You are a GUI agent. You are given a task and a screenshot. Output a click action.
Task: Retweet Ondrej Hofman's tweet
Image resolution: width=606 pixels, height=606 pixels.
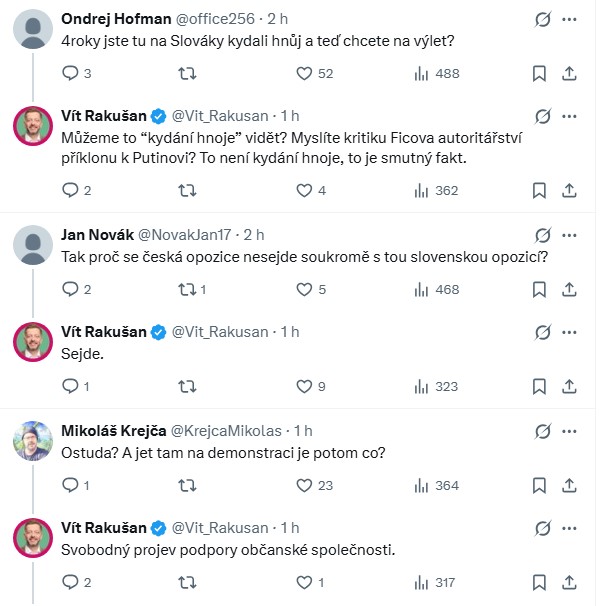coord(186,73)
